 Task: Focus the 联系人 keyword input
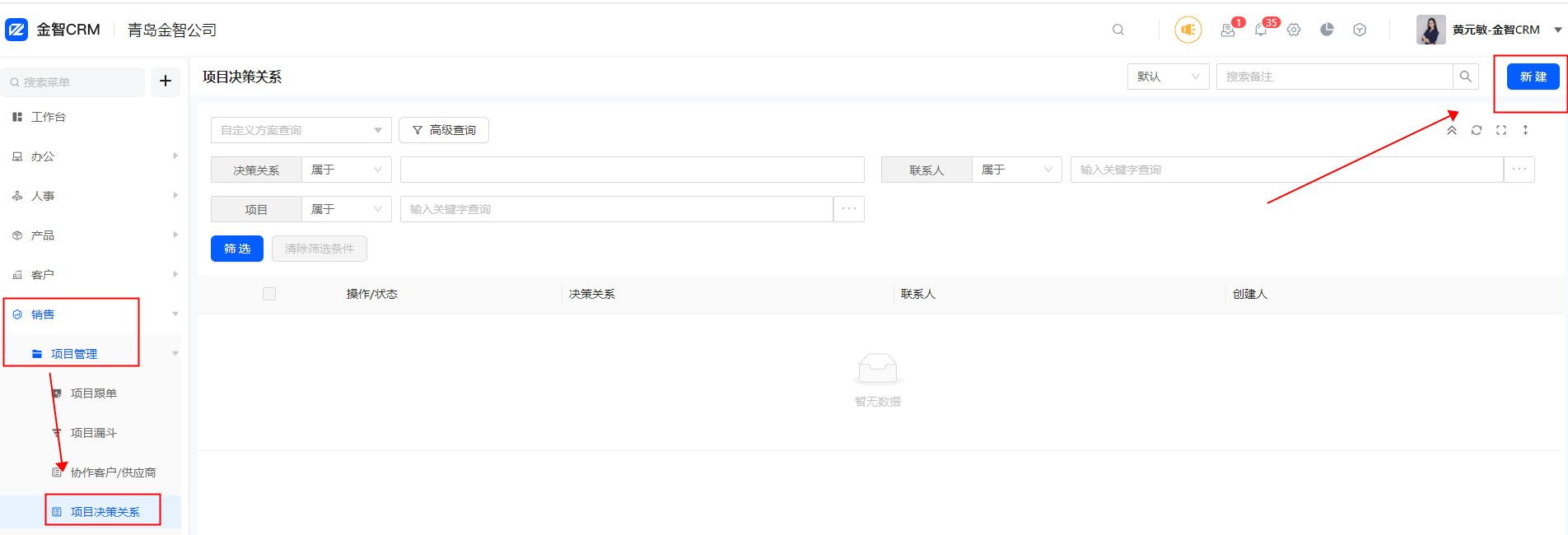pyautogui.click(x=1287, y=170)
